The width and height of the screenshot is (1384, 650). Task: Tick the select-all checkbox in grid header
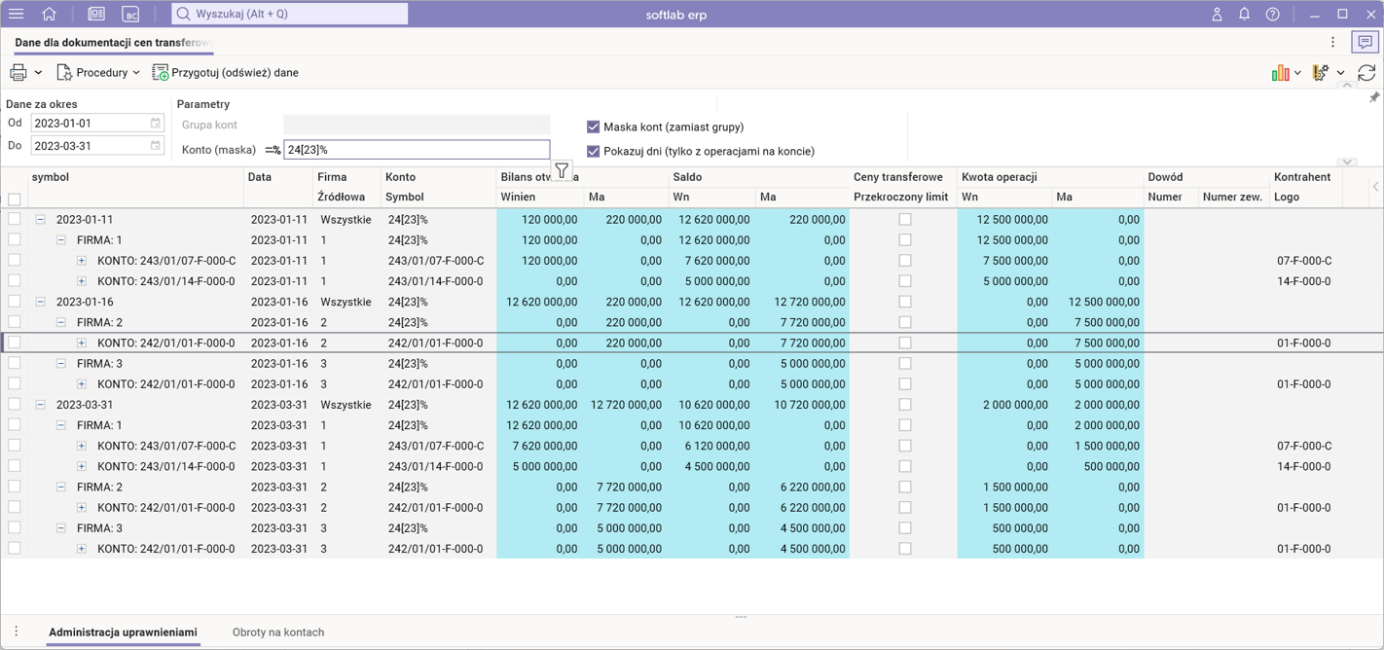(14, 198)
